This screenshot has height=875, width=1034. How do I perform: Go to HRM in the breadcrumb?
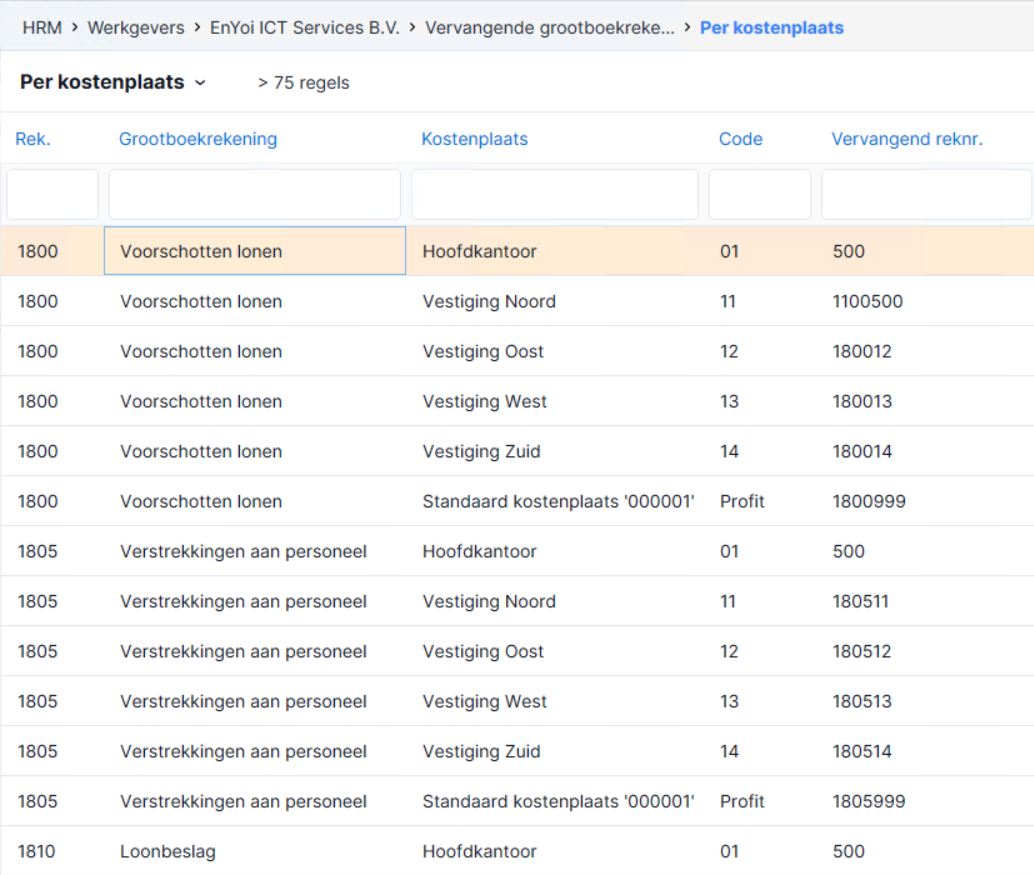42,28
